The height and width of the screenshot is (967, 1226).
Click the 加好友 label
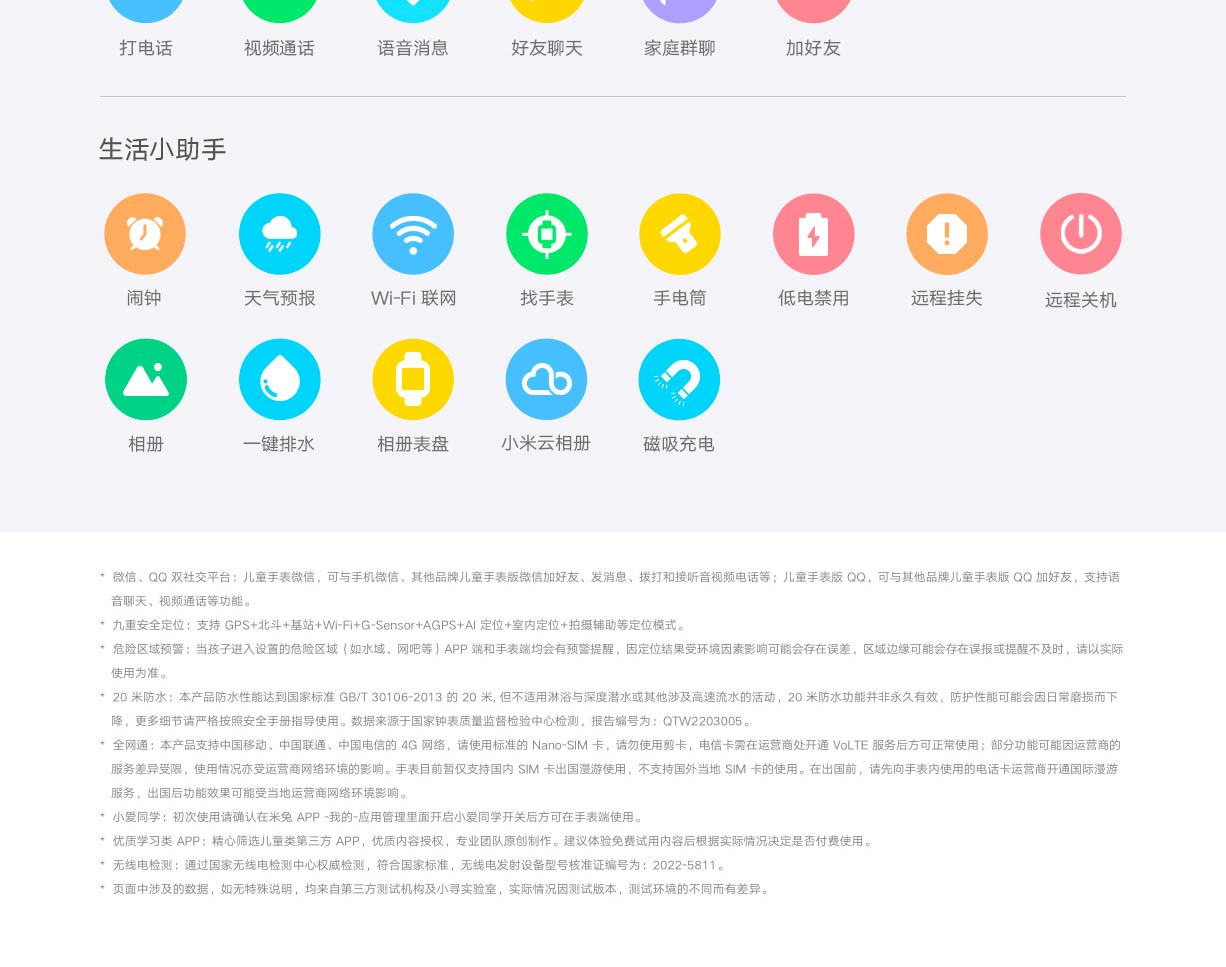tap(813, 48)
